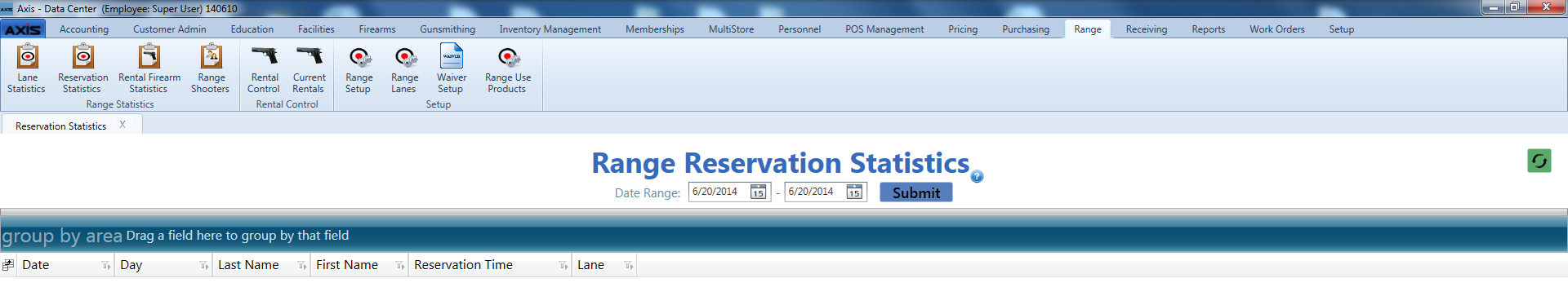
Task: Click the column chooser grid icon
Action: tap(8, 265)
